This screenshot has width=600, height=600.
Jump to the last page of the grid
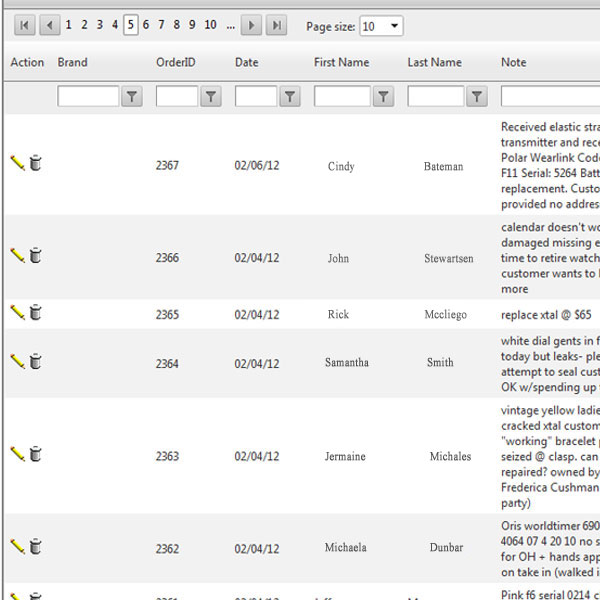tap(276, 25)
